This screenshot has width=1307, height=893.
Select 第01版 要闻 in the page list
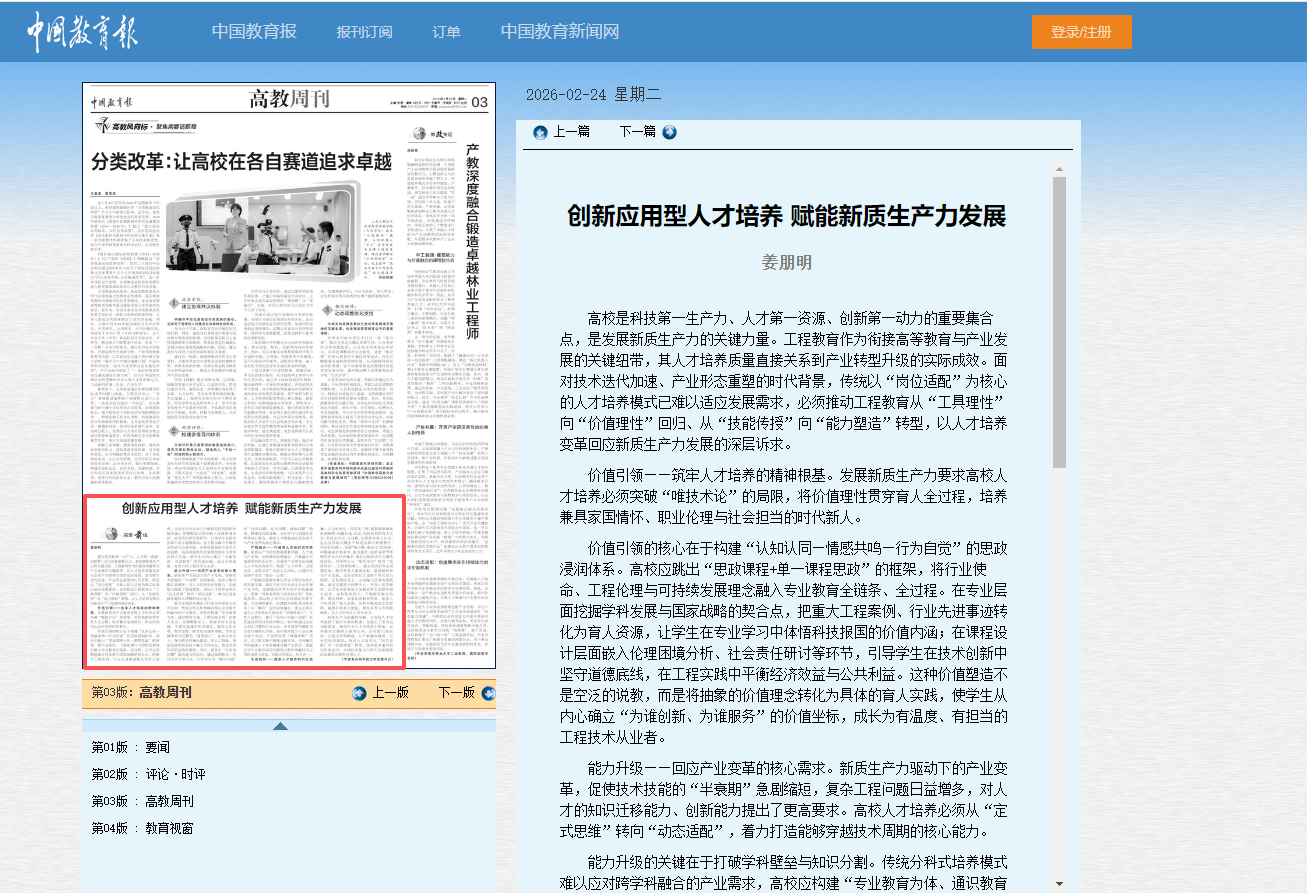(x=131, y=747)
